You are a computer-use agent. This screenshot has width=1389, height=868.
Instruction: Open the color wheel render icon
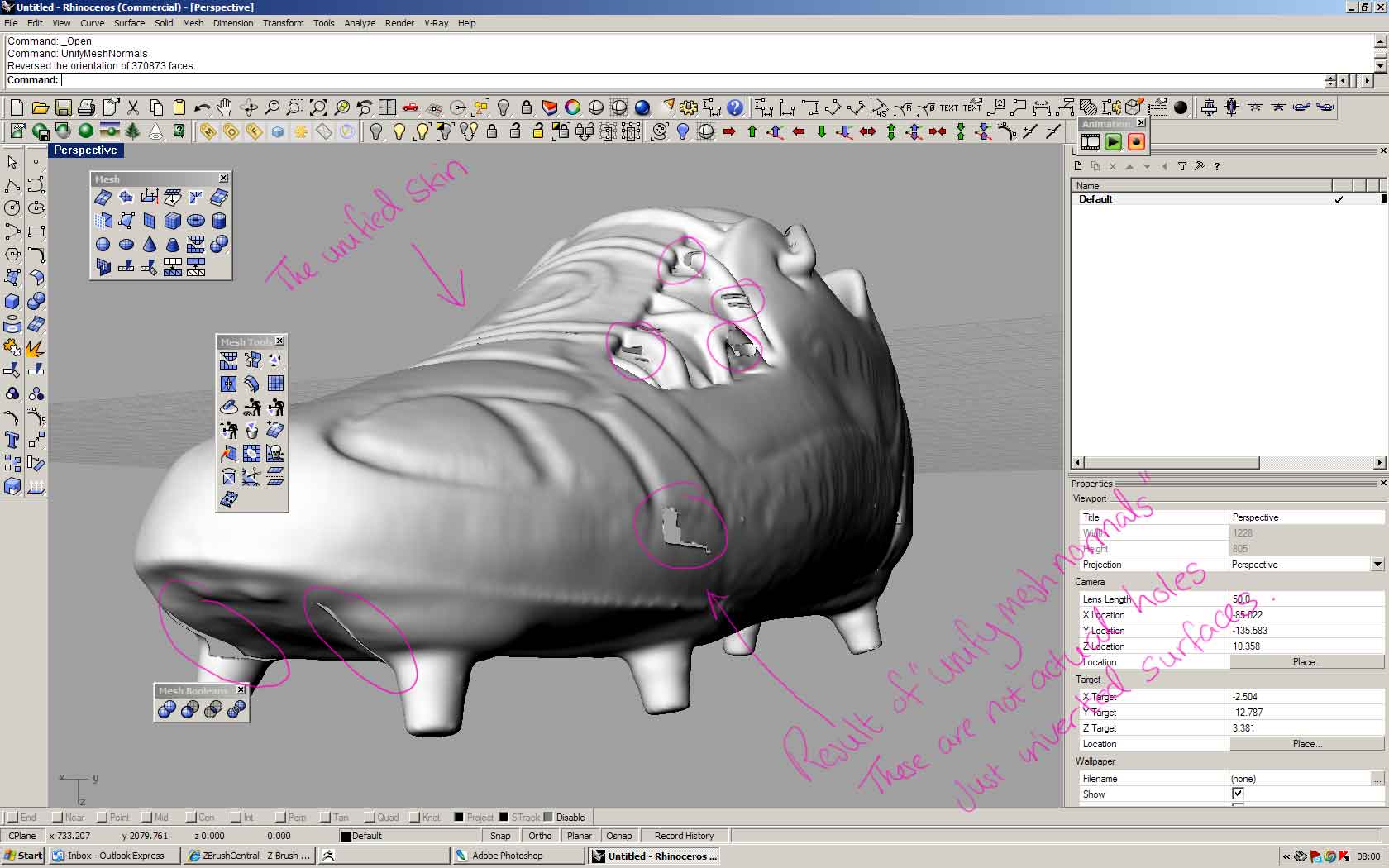573,107
